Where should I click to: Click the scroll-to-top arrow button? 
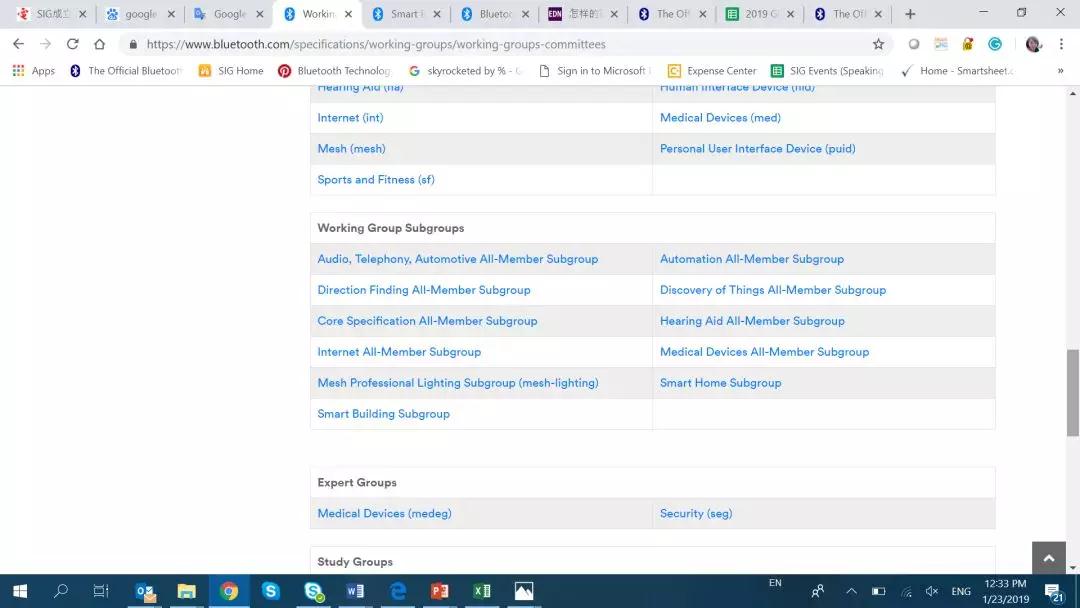pos(1048,558)
